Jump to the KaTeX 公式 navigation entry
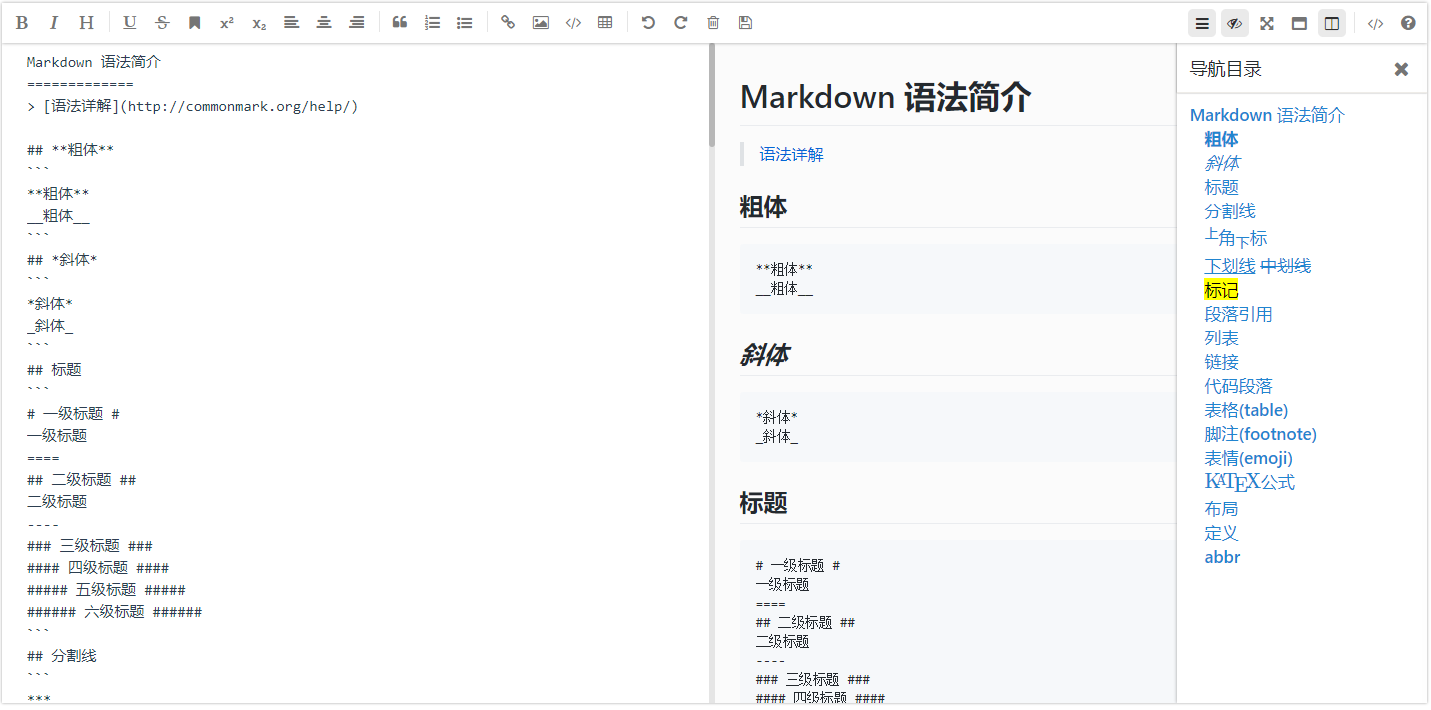Viewport: 1431px width, 710px height. click(x=1250, y=483)
